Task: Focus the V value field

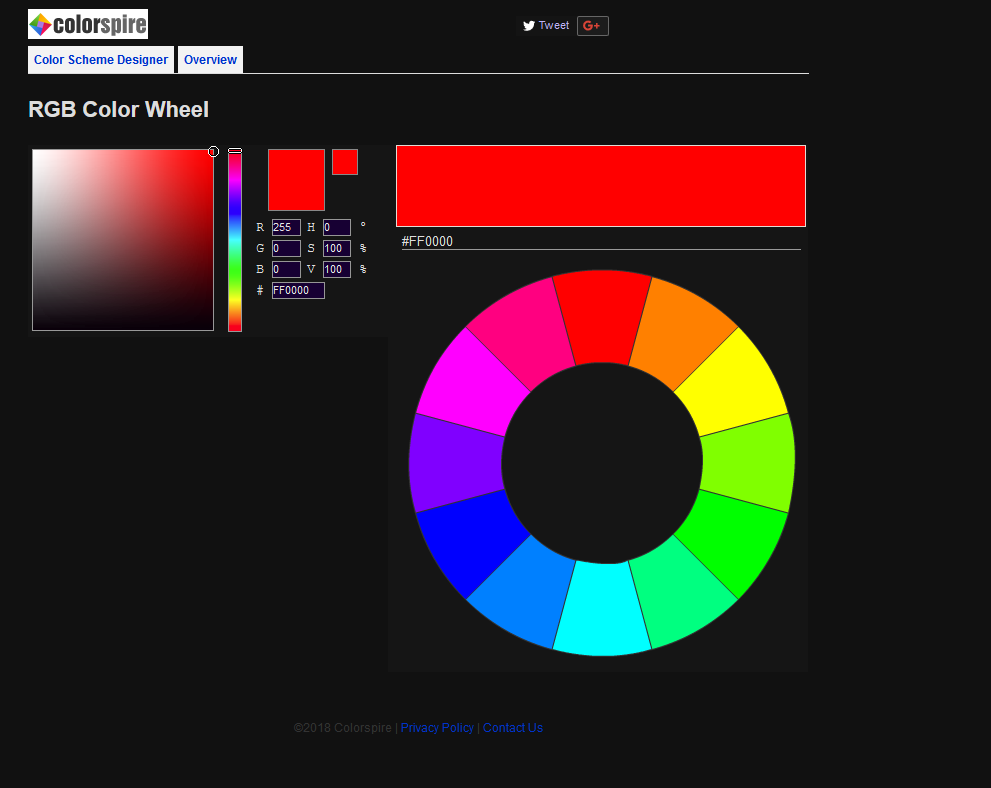Action: tap(337, 269)
